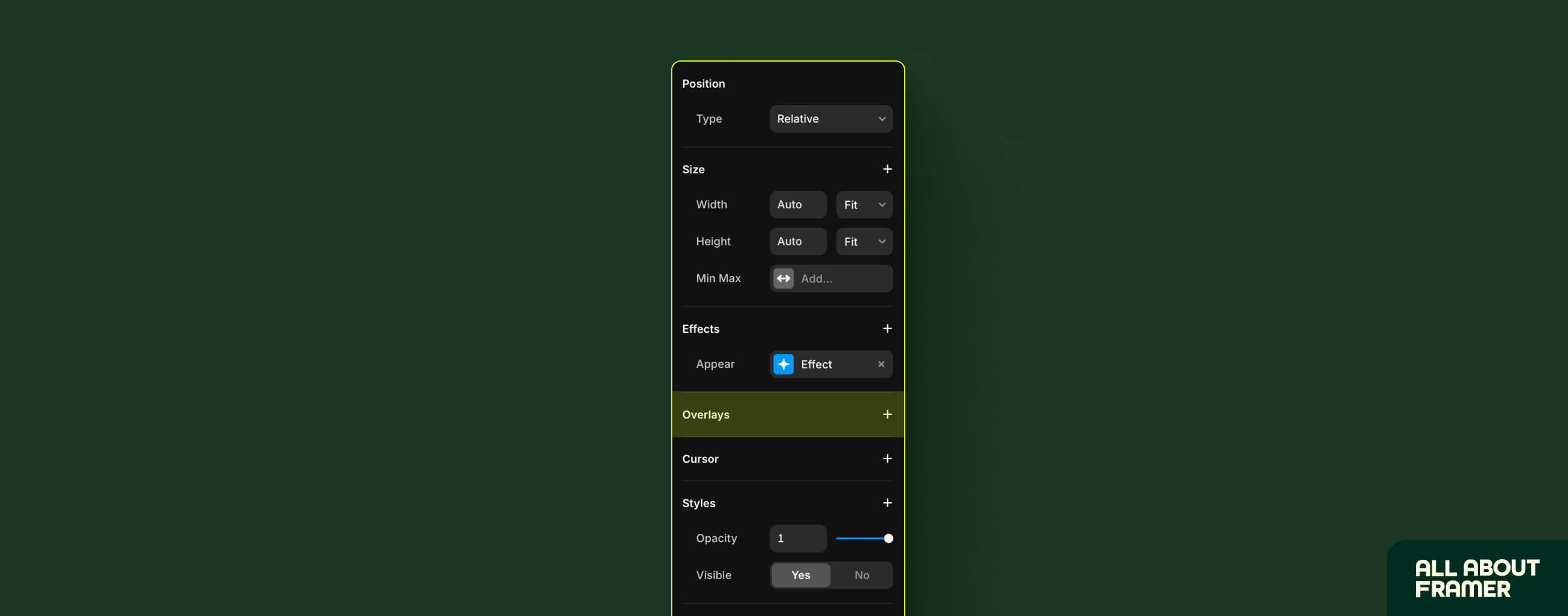The height and width of the screenshot is (616, 1568).
Task: Add a new constraint via Size plus icon
Action: tap(887, 168)
